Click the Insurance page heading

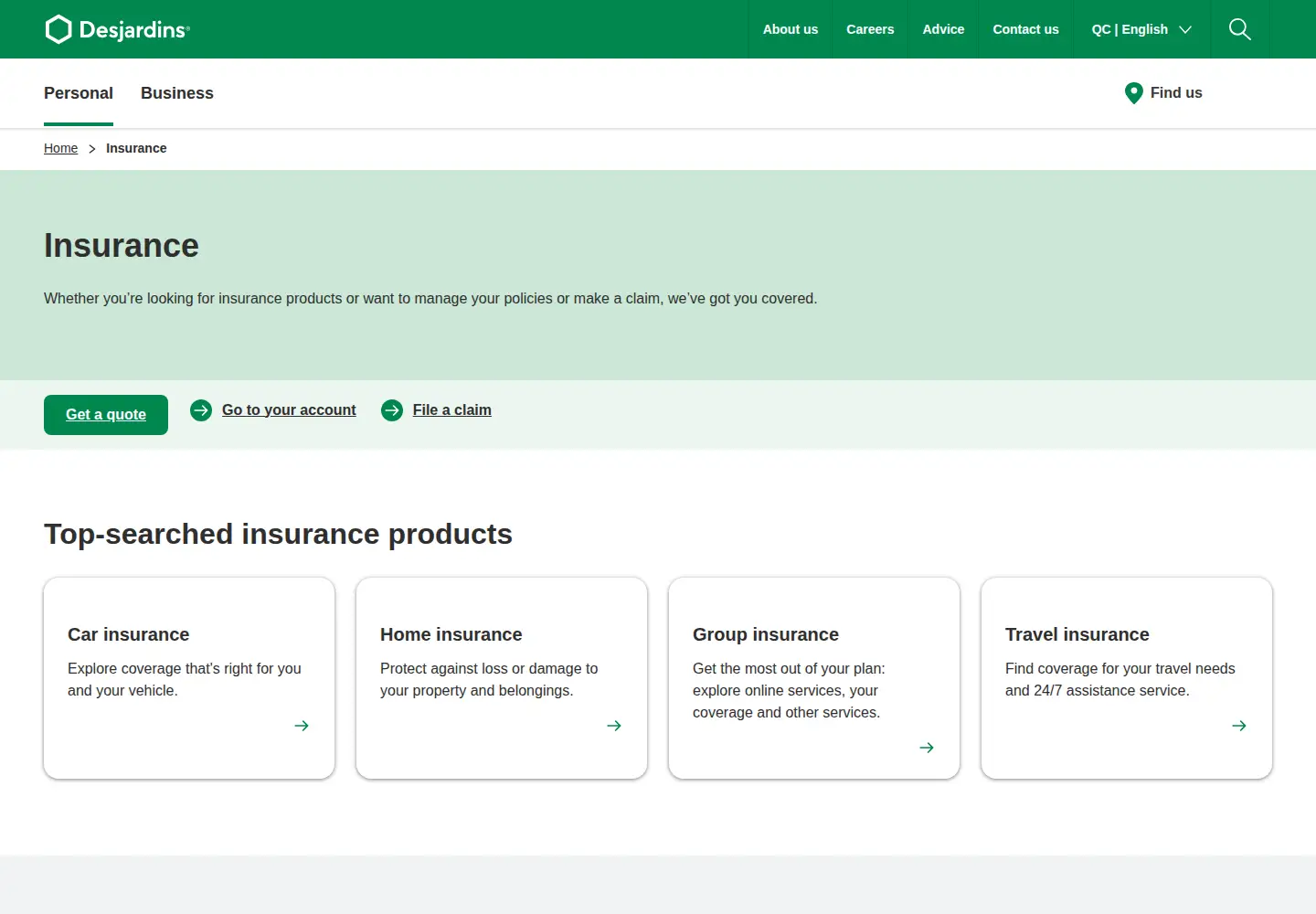122,246
